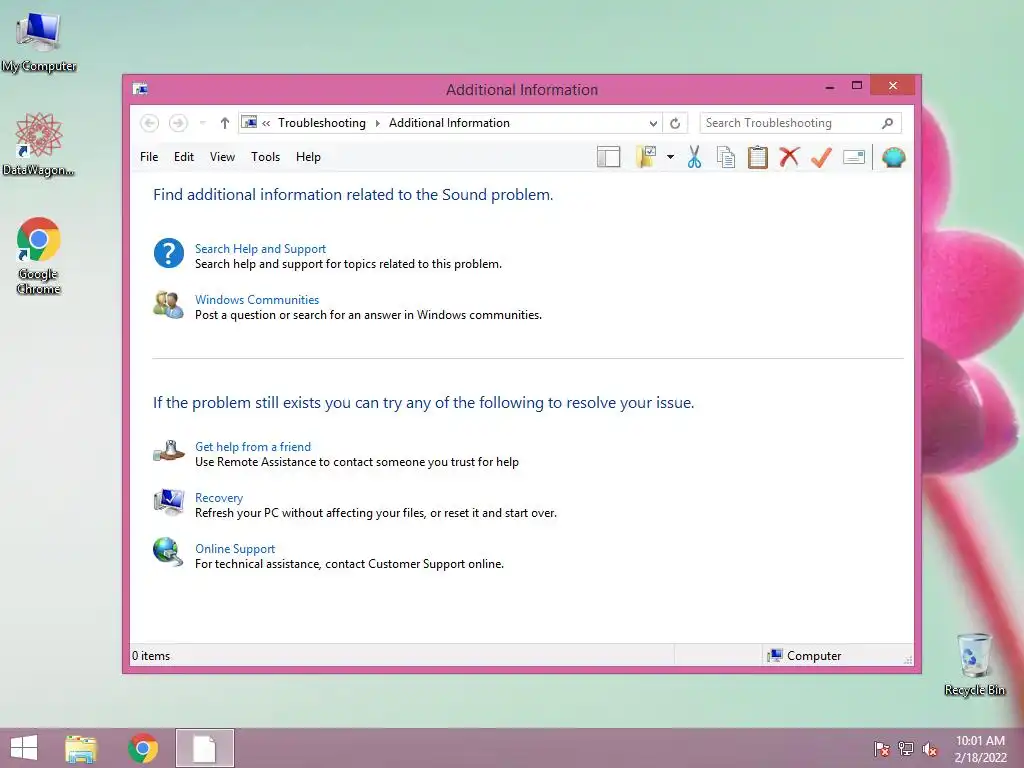Open the Online Support link
Viewport: 1024px width, 768px height.
point(235,549)
